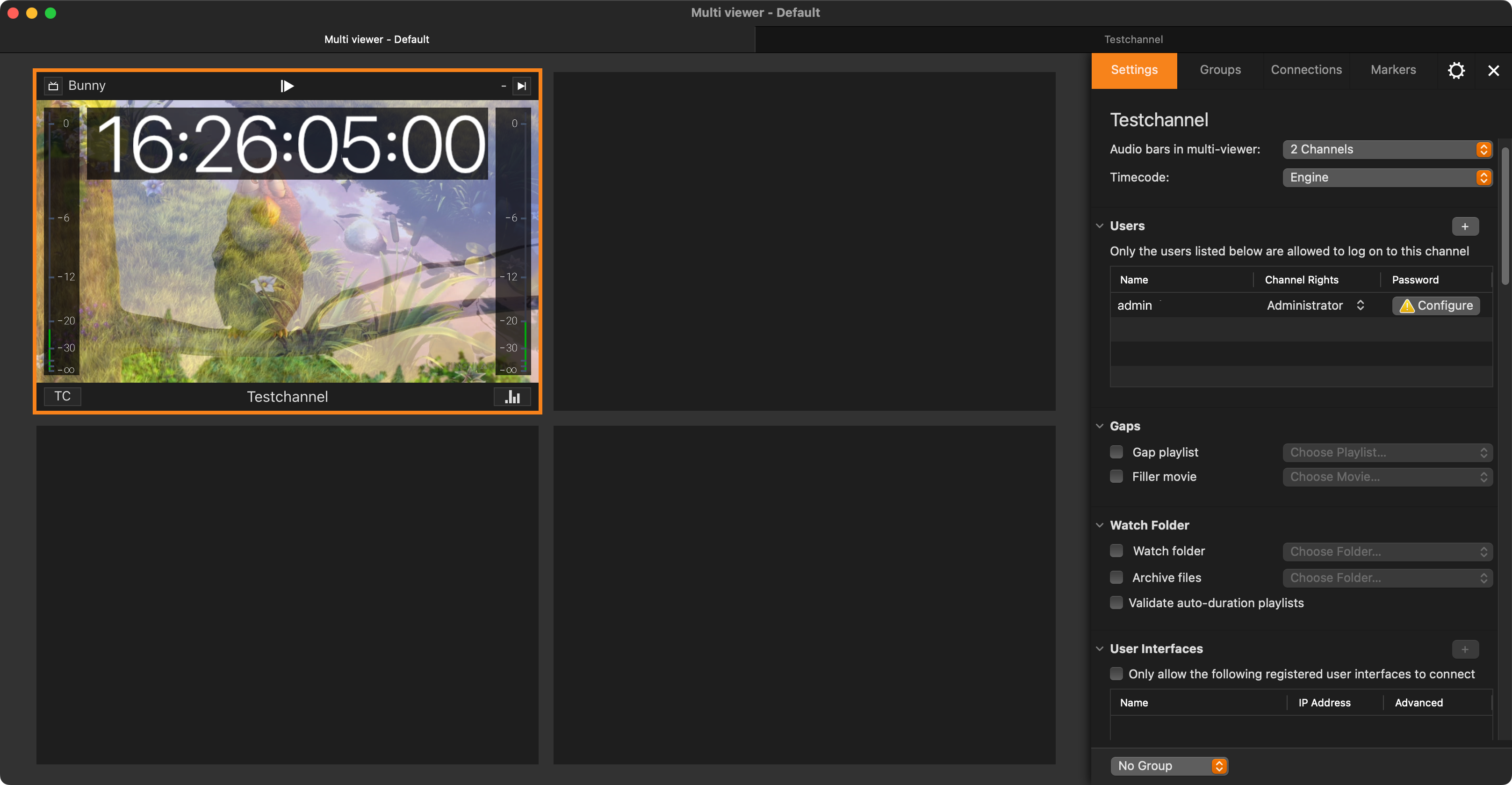Open Timecode Engine dropdown

pyautogui.click(x=1387, y=177)
